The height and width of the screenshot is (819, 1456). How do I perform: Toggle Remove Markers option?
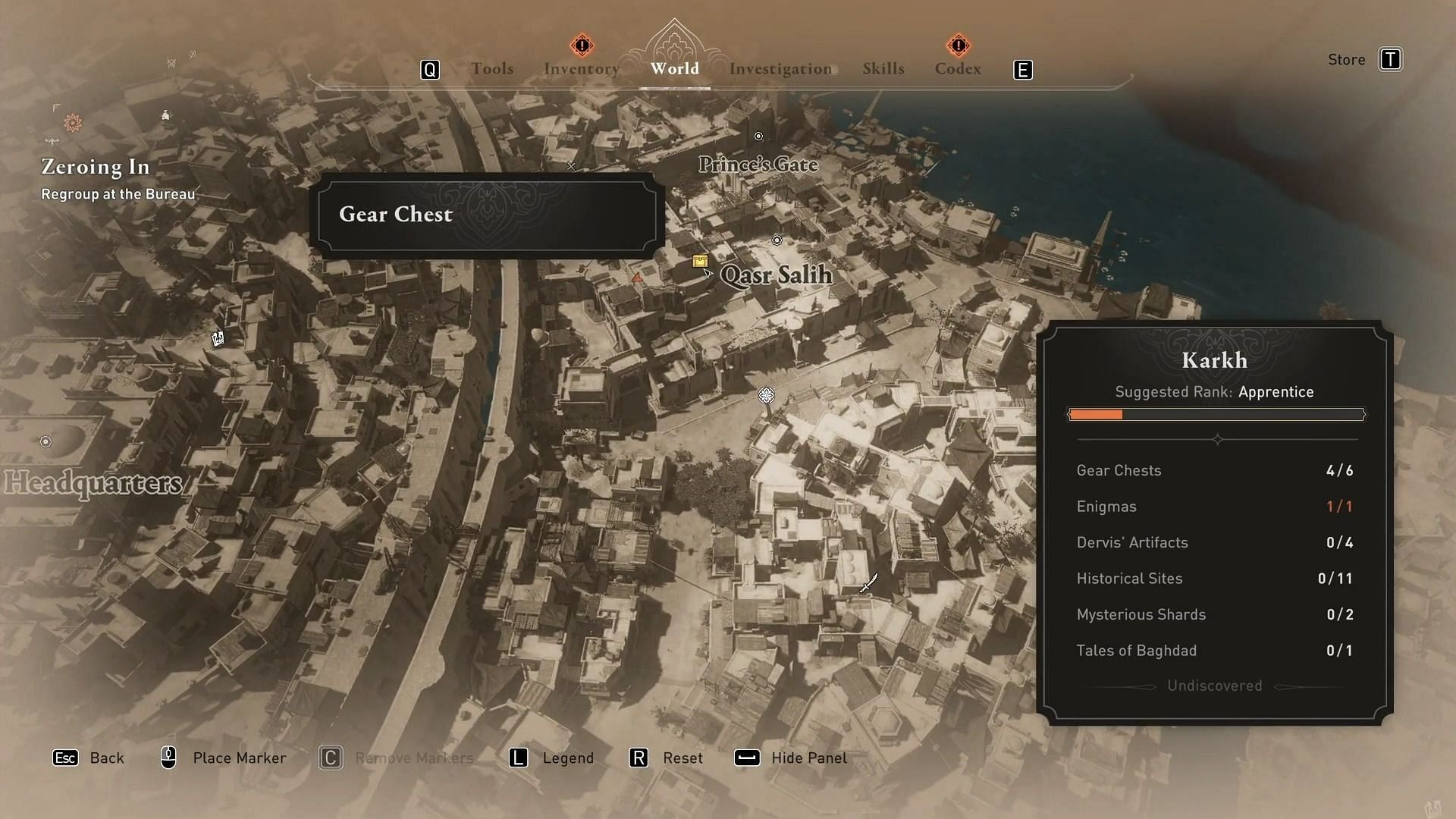tap(413, 757)
